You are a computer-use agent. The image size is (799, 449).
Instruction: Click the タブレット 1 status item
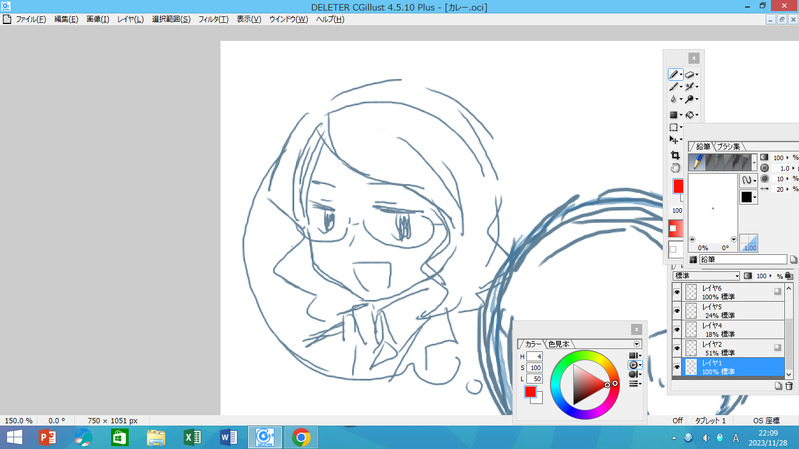710,420
